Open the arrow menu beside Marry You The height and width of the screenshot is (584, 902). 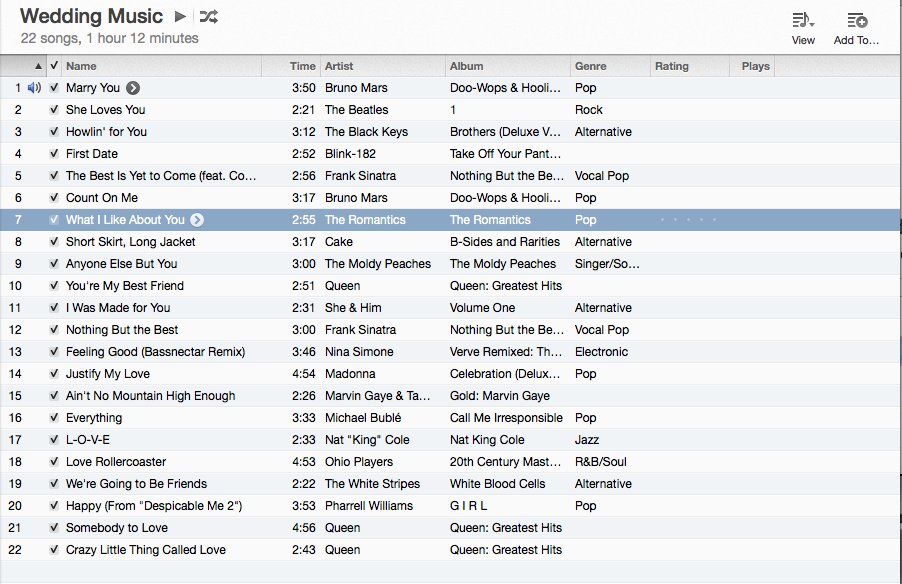coord(133,88)
